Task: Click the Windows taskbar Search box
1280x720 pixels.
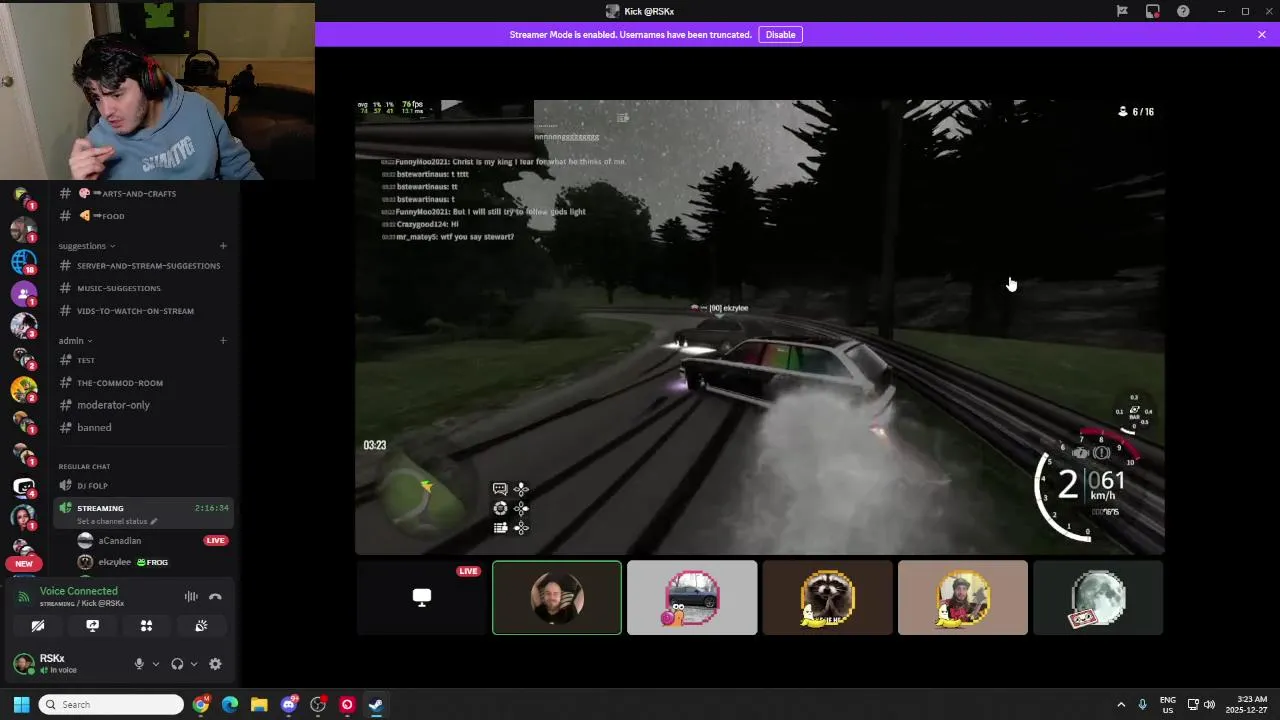Action: pyautogui.click(x=111, y=705)
